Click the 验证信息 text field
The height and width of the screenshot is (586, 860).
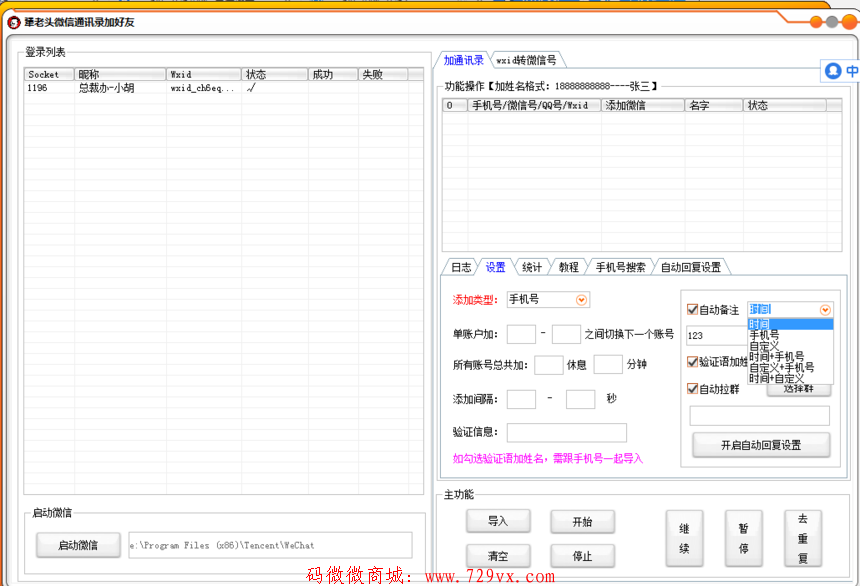pos(567,432)
